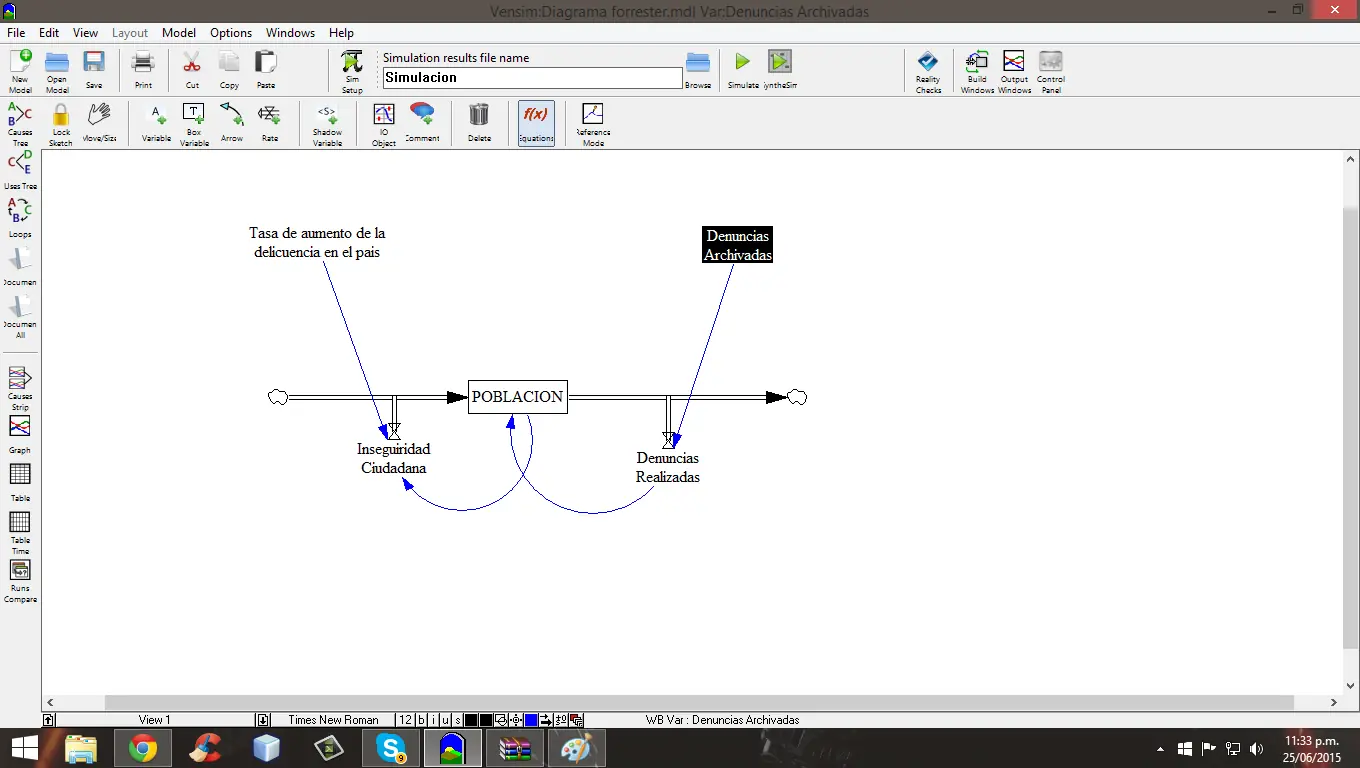Select the Reference Mode tool

point(592,124)
